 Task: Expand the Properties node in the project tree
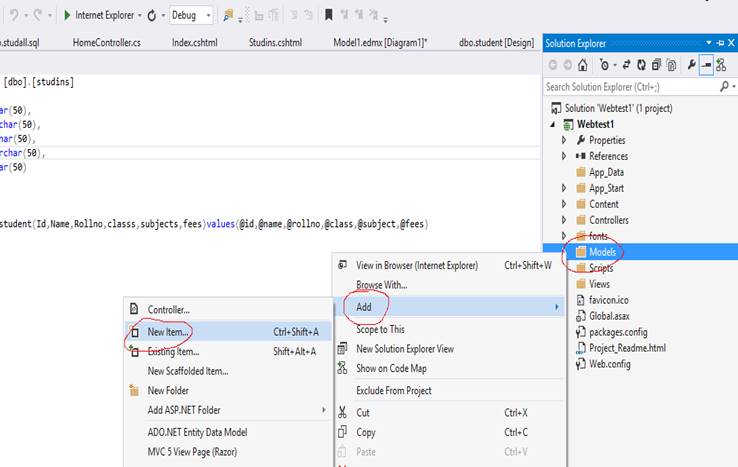point(565,140)
